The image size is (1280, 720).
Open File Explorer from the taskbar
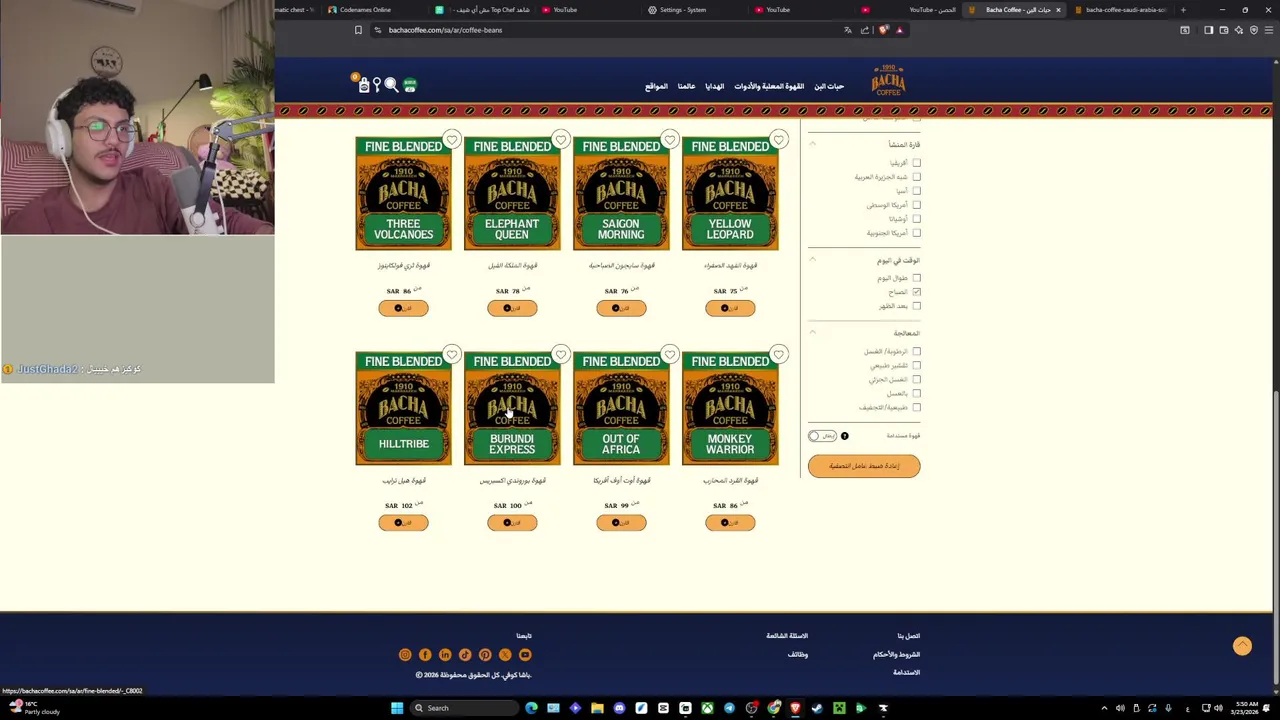(x=597, y=708)
